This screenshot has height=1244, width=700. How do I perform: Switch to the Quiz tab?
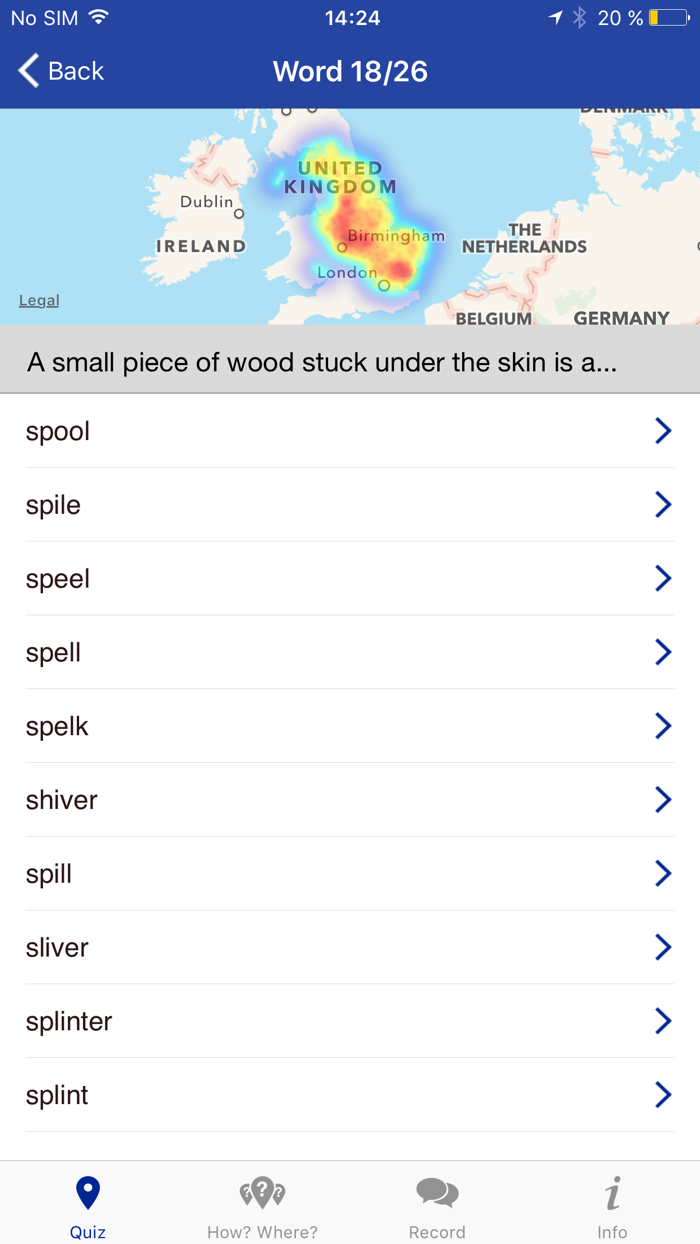tap(87, 1203)
